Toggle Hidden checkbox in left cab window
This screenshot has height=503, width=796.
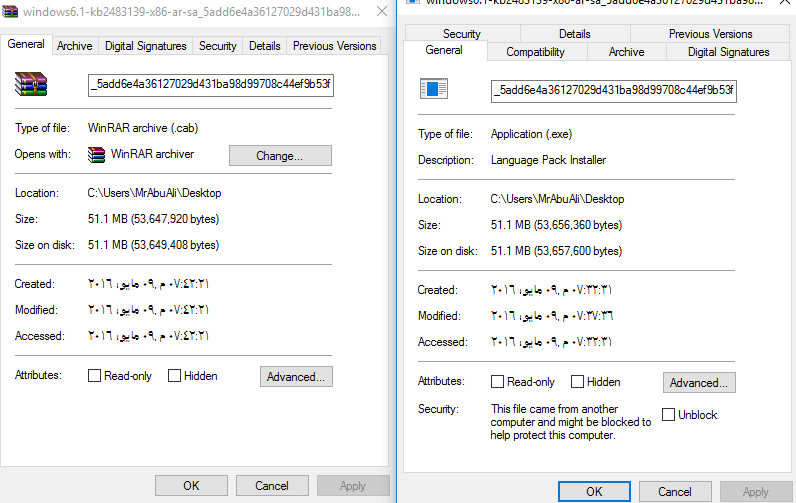tap(174, 376)
